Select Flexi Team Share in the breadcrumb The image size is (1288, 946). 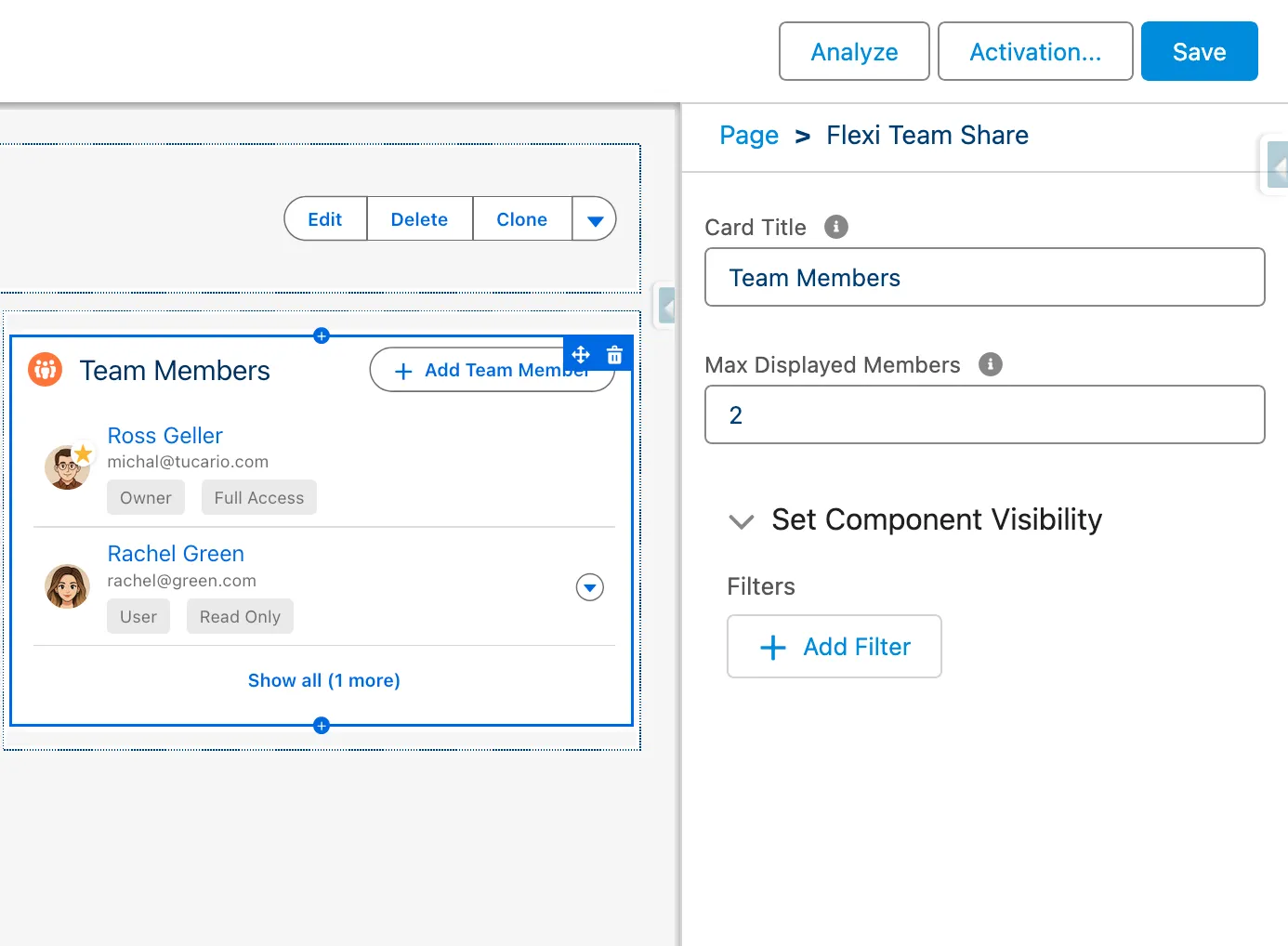coord(927,135)
